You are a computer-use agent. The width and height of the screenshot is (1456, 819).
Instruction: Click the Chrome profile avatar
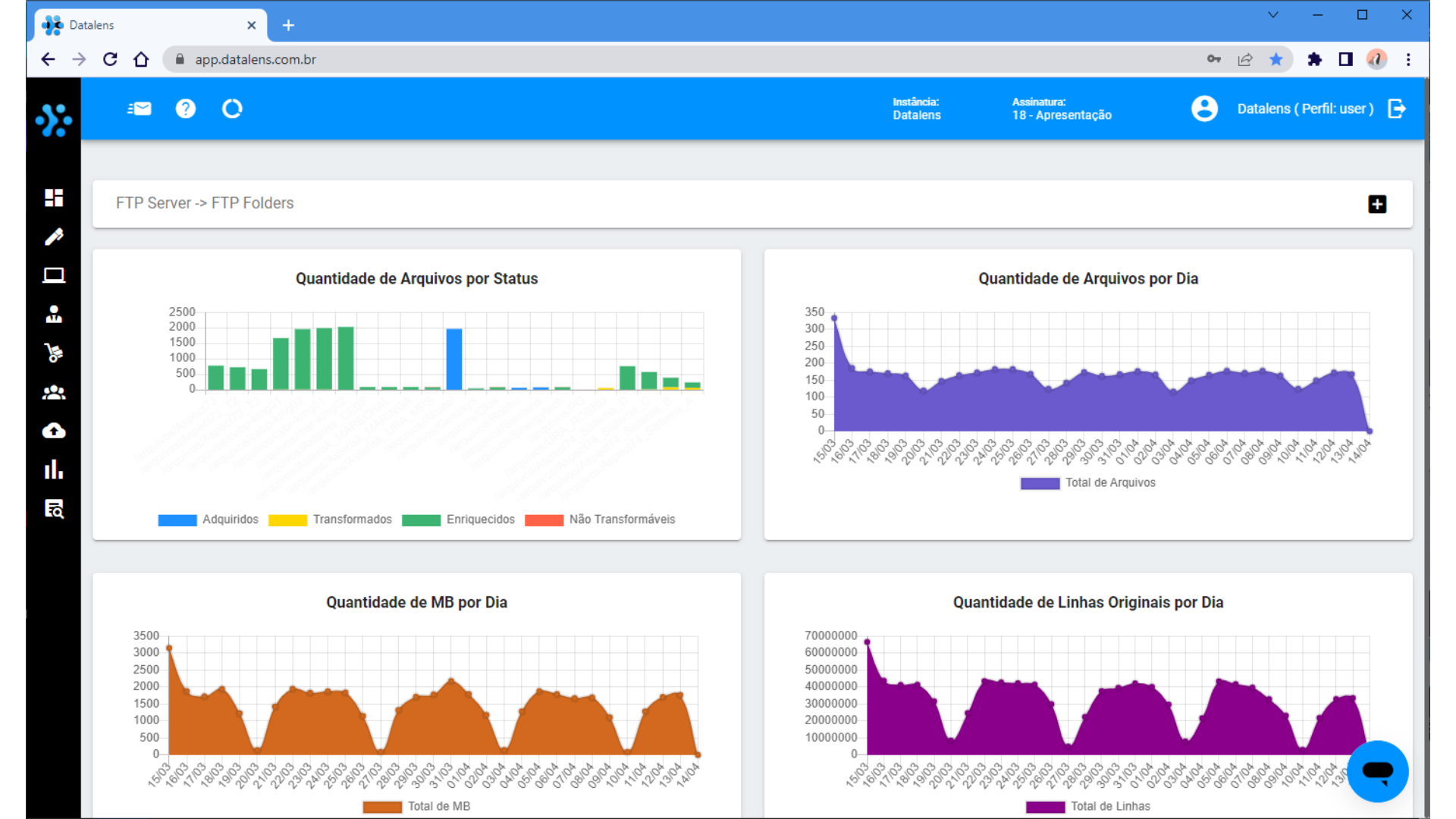1377,59
